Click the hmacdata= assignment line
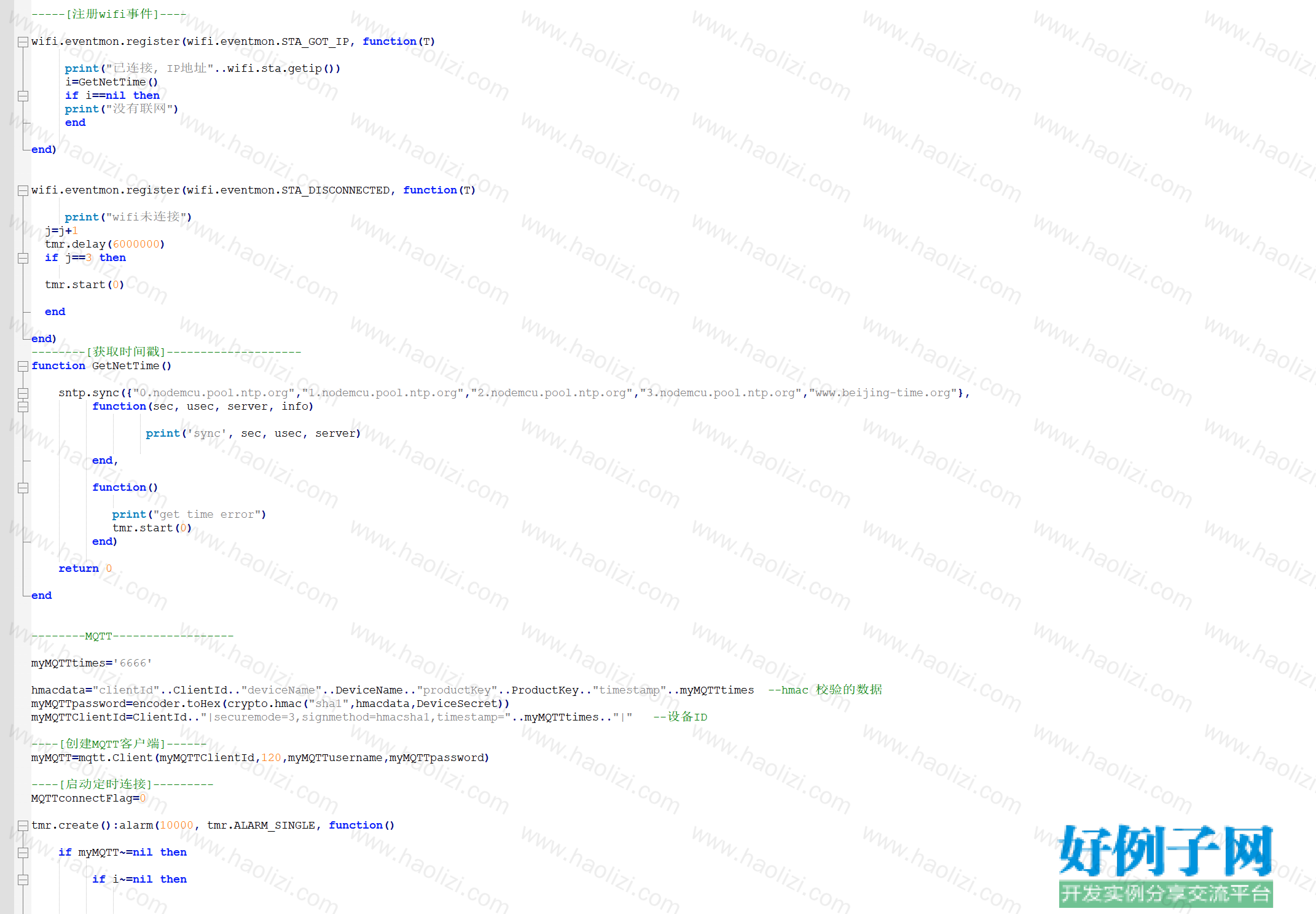This screenshot has width=1316, height=914. (x=393, y=690)
